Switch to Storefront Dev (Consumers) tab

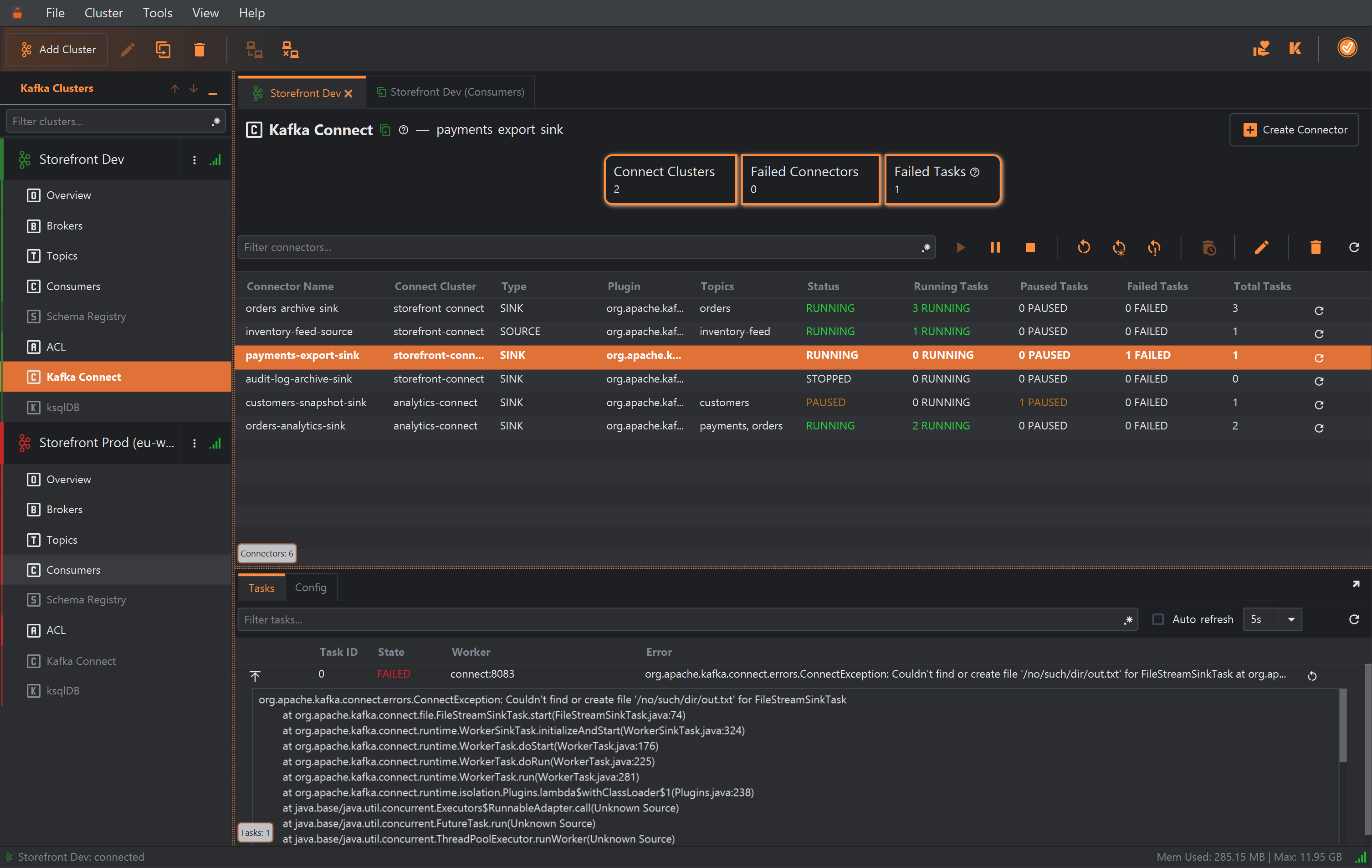point(450,92)
